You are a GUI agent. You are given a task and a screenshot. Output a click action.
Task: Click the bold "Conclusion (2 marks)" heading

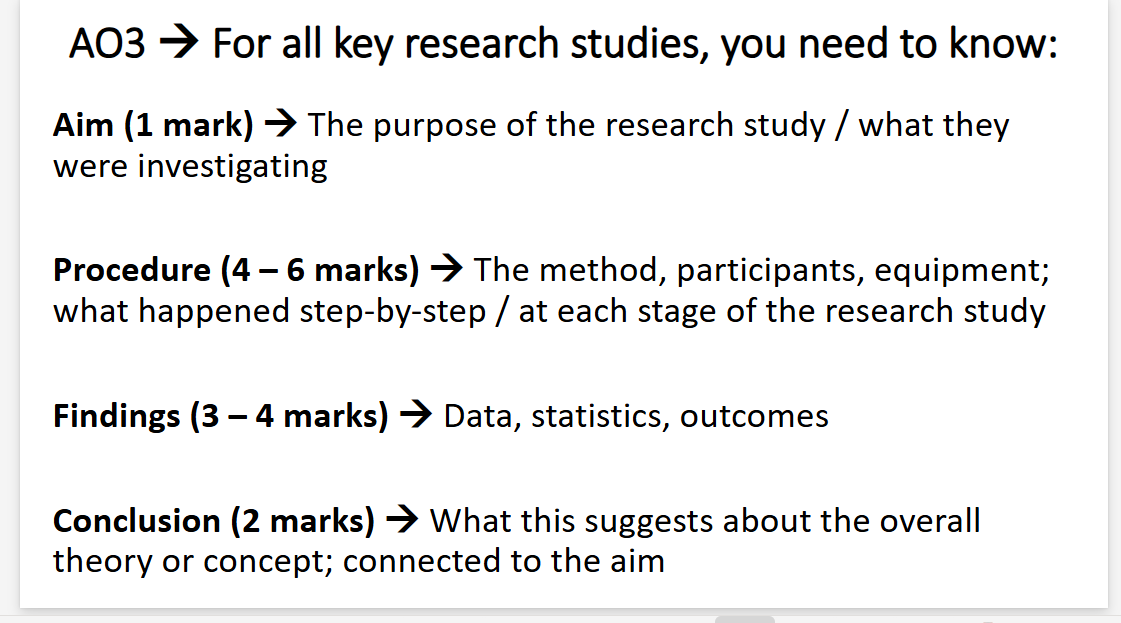(214, 521)
